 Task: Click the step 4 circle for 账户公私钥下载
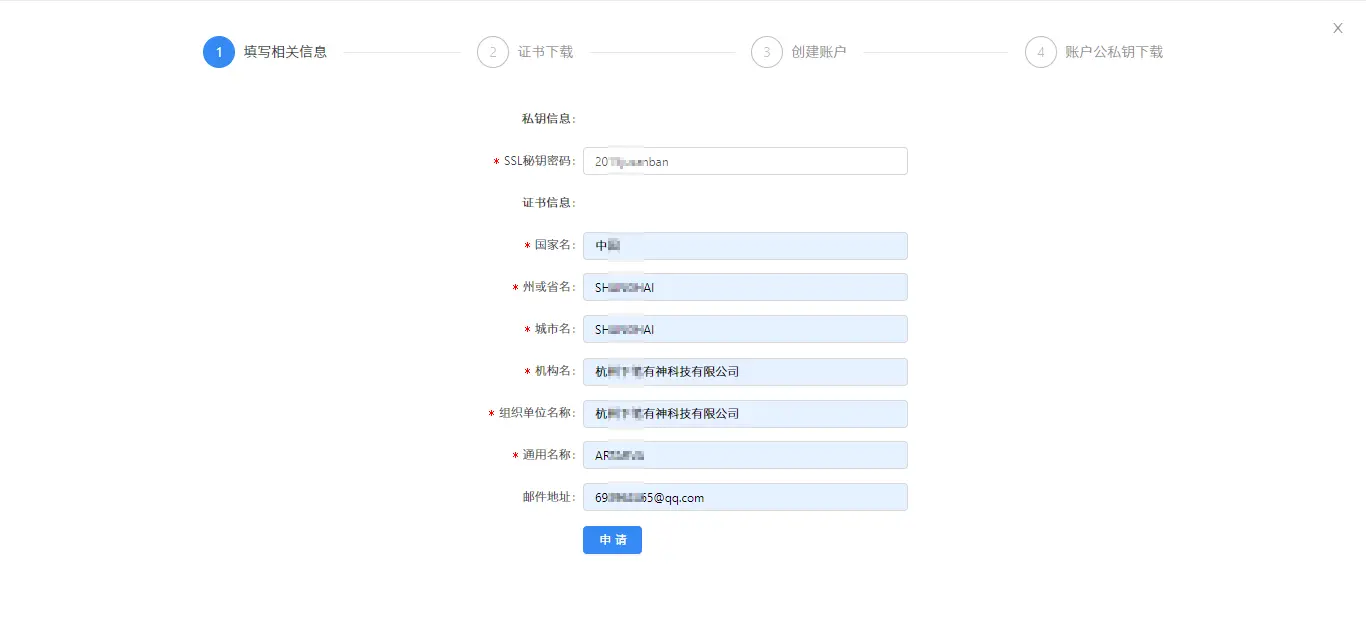click(1040, 52)
